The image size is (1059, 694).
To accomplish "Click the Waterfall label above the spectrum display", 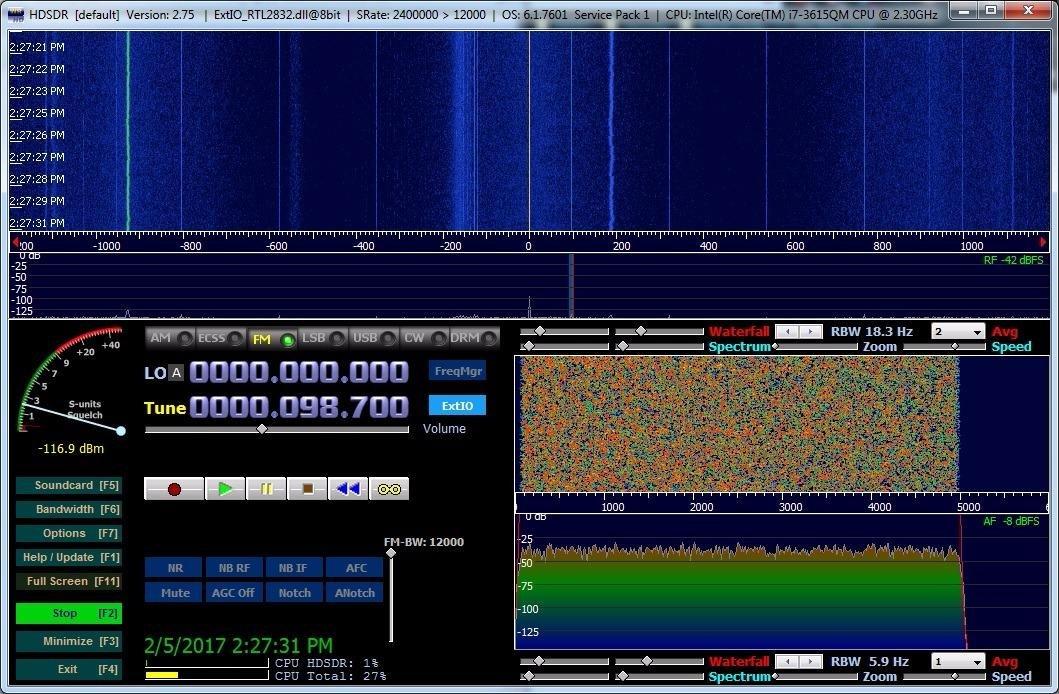I will (739, 331).
